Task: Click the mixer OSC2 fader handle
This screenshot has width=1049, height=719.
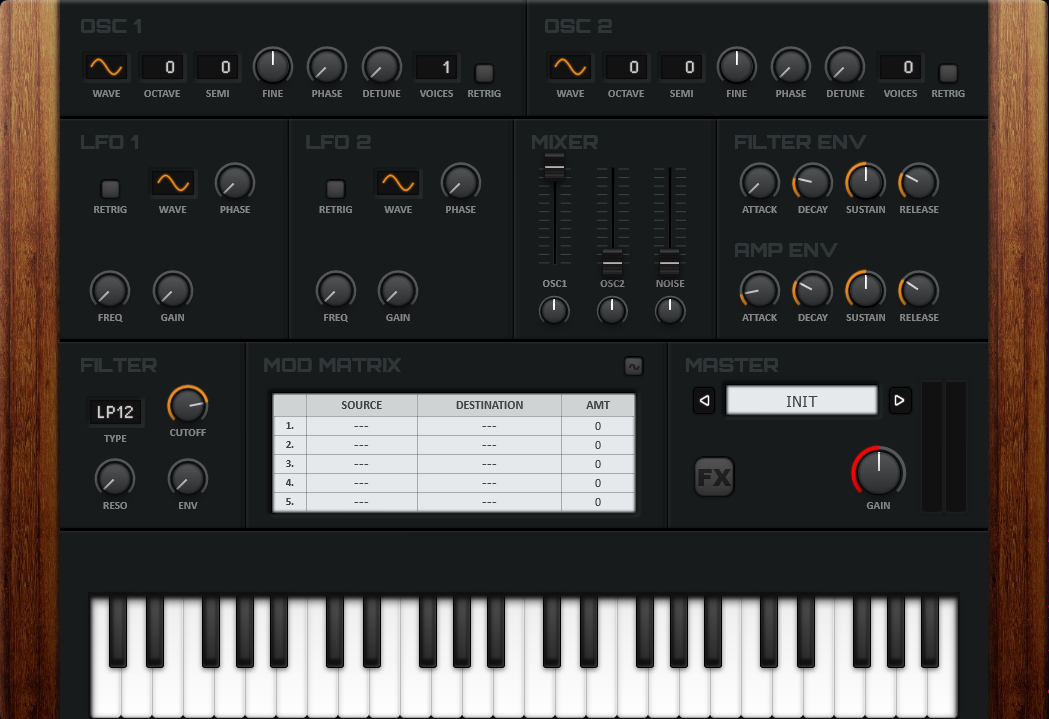Action: tap(612, 262)
